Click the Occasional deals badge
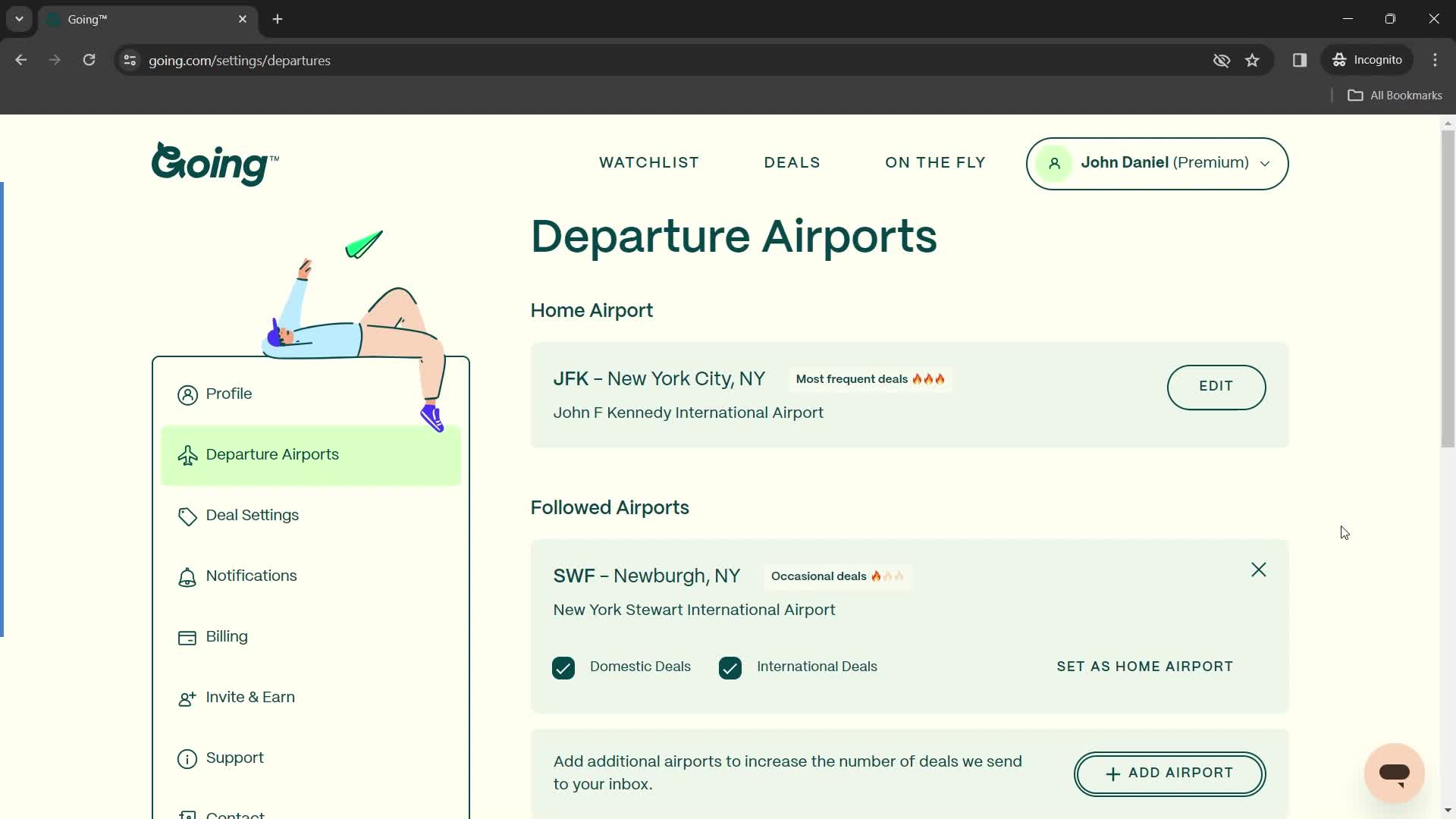 [x=838, y=576]
